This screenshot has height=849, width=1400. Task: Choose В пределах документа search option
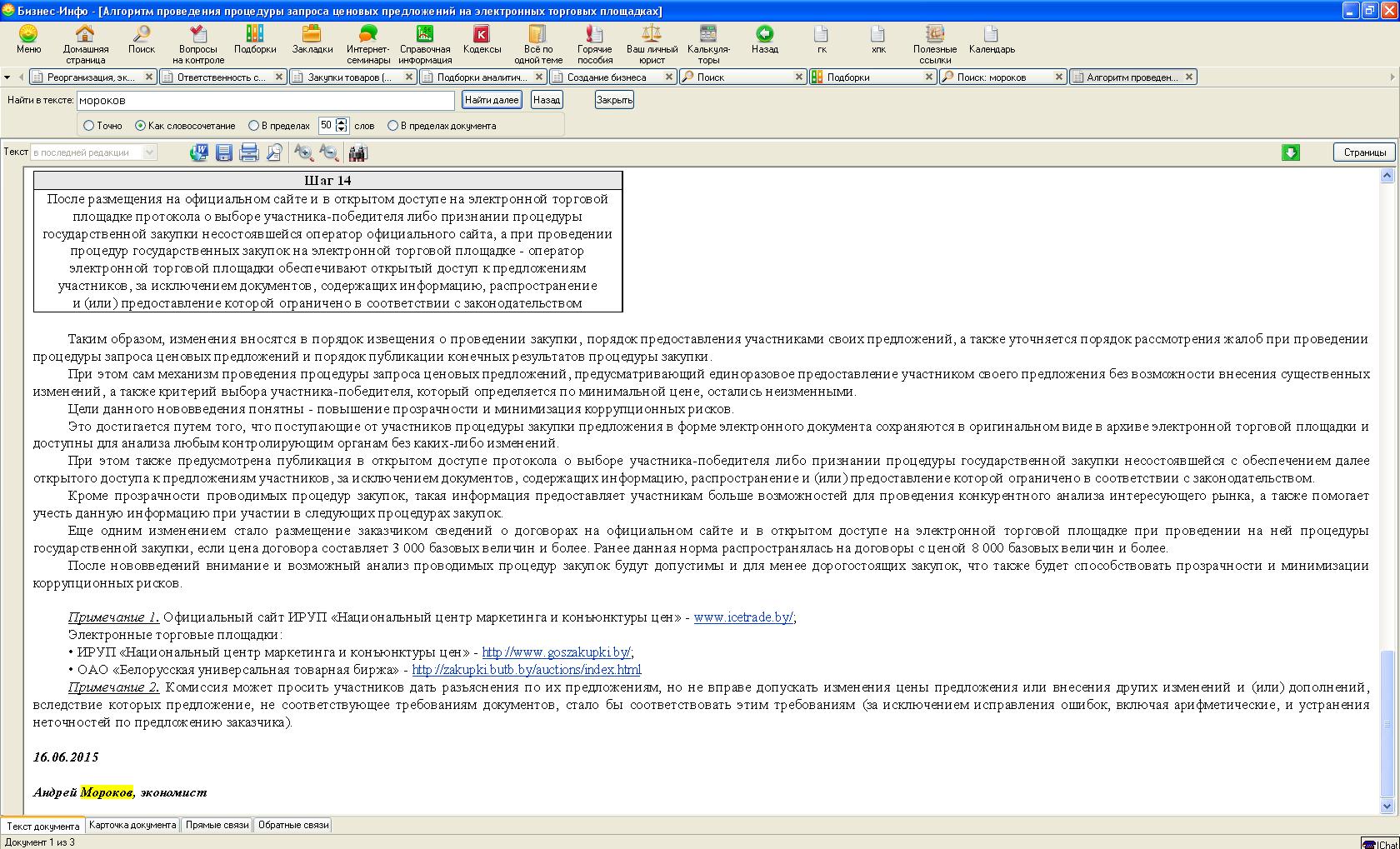(393, 126)
